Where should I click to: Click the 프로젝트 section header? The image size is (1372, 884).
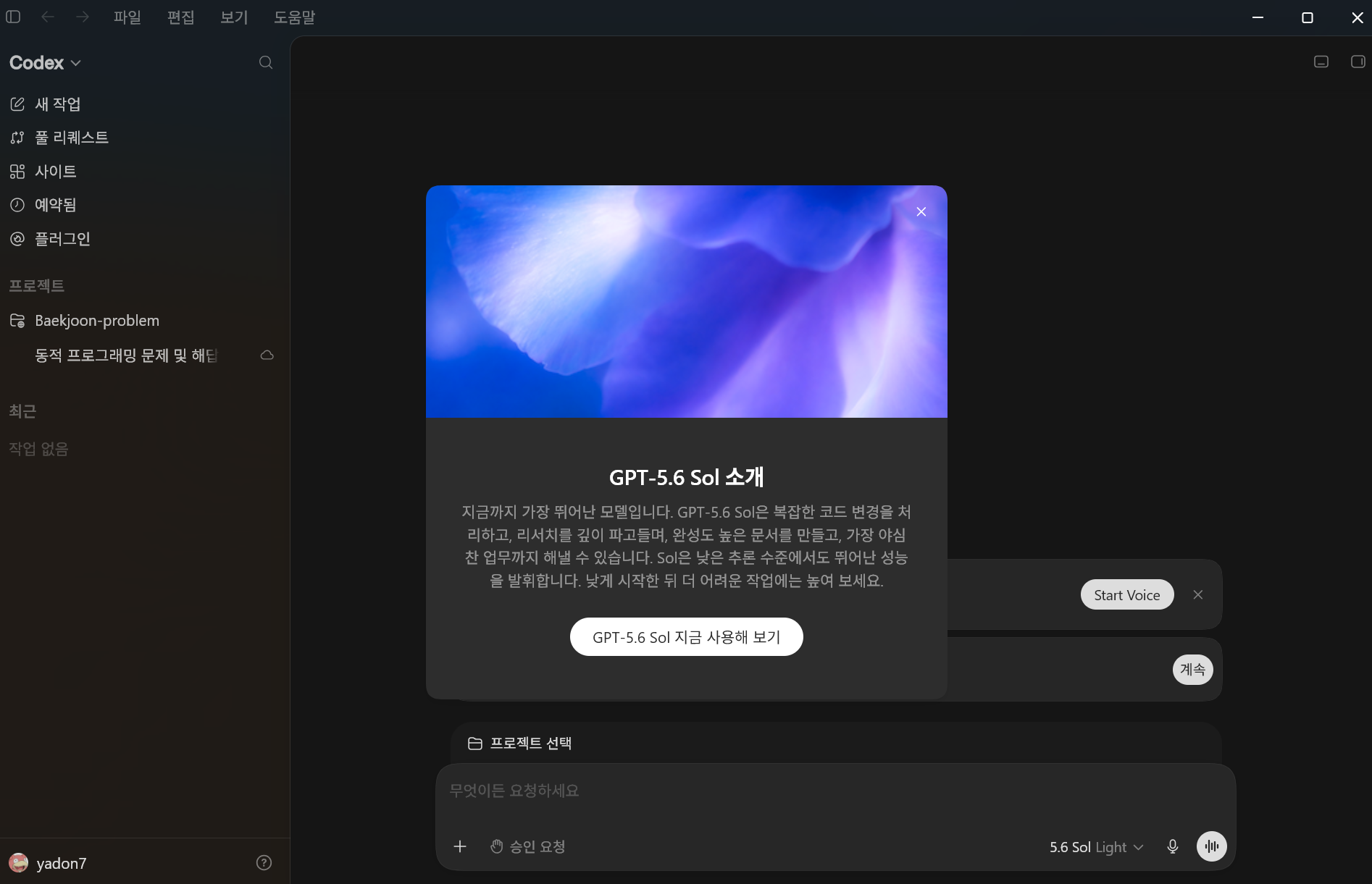click(x=37, y=286)
